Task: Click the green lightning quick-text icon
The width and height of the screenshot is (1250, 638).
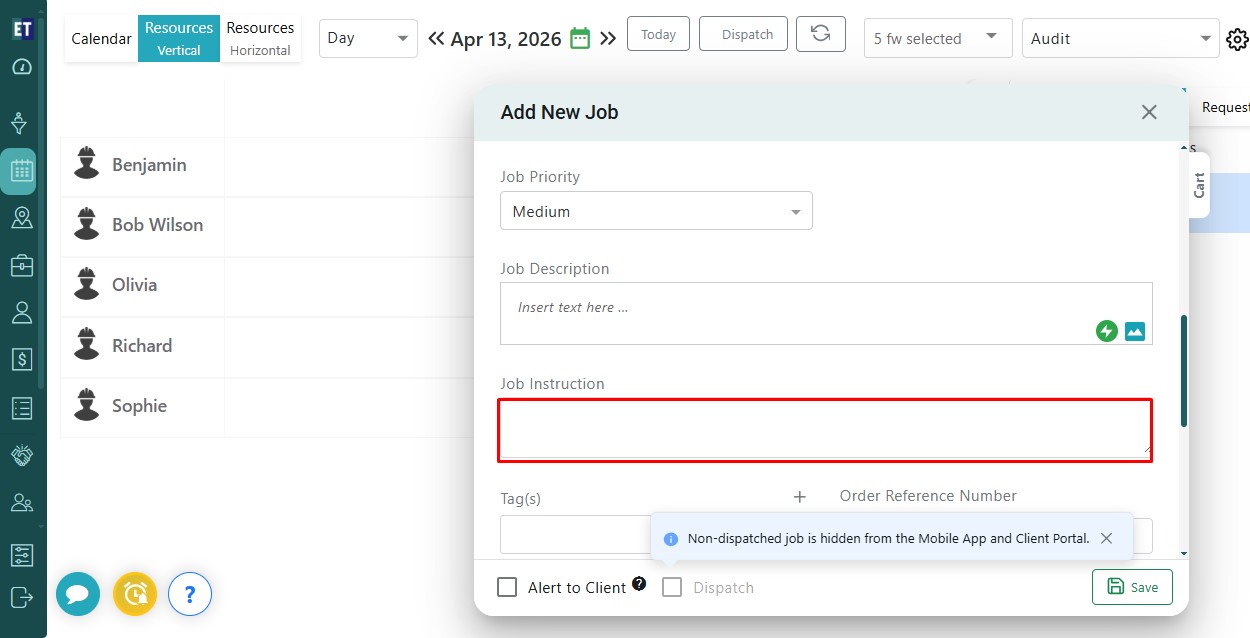Action: pos(1106,331)
